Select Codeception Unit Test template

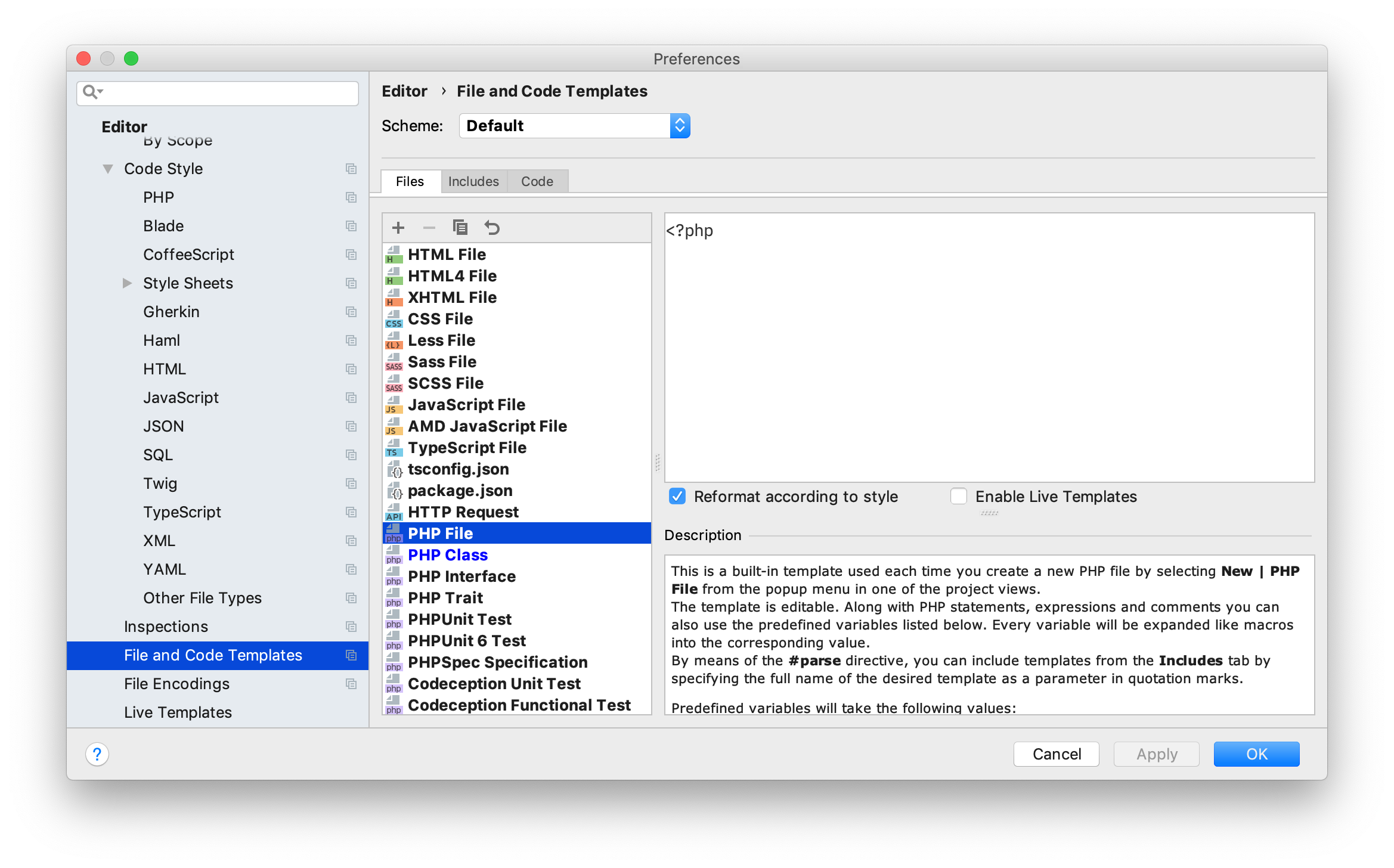tap(517, 684)
